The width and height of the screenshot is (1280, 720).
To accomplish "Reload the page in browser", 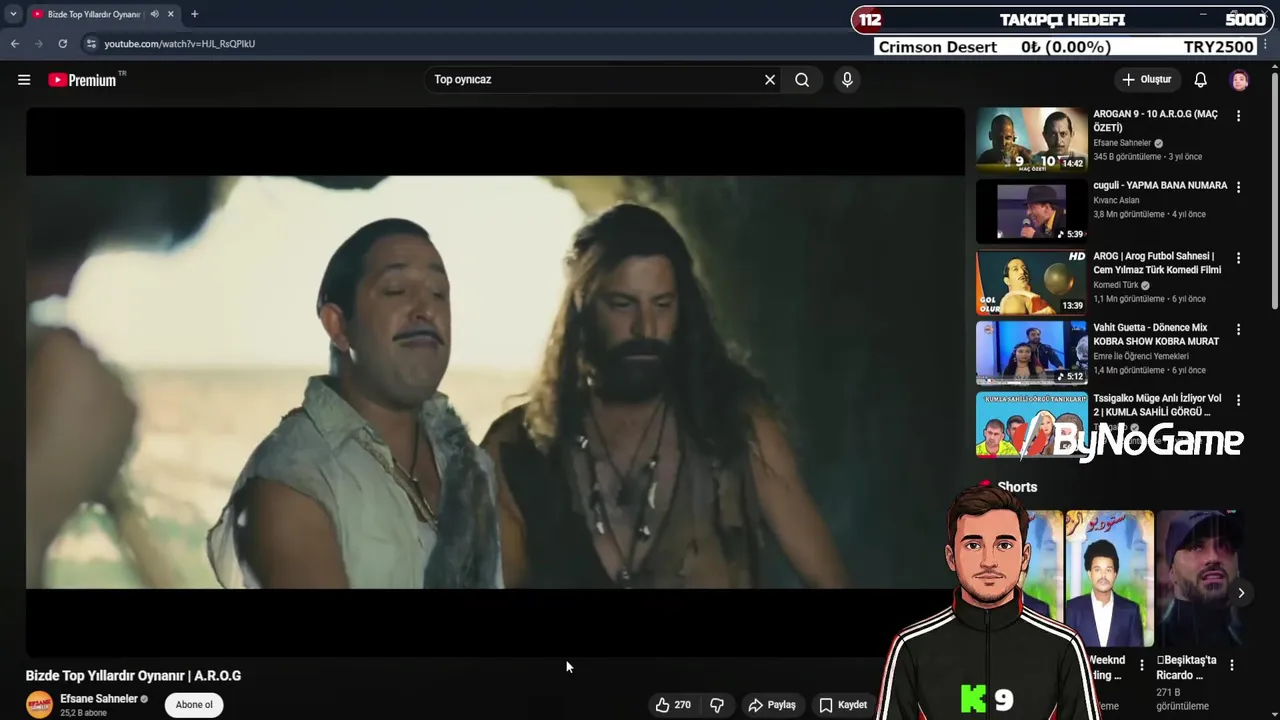I will click(63, 44).
